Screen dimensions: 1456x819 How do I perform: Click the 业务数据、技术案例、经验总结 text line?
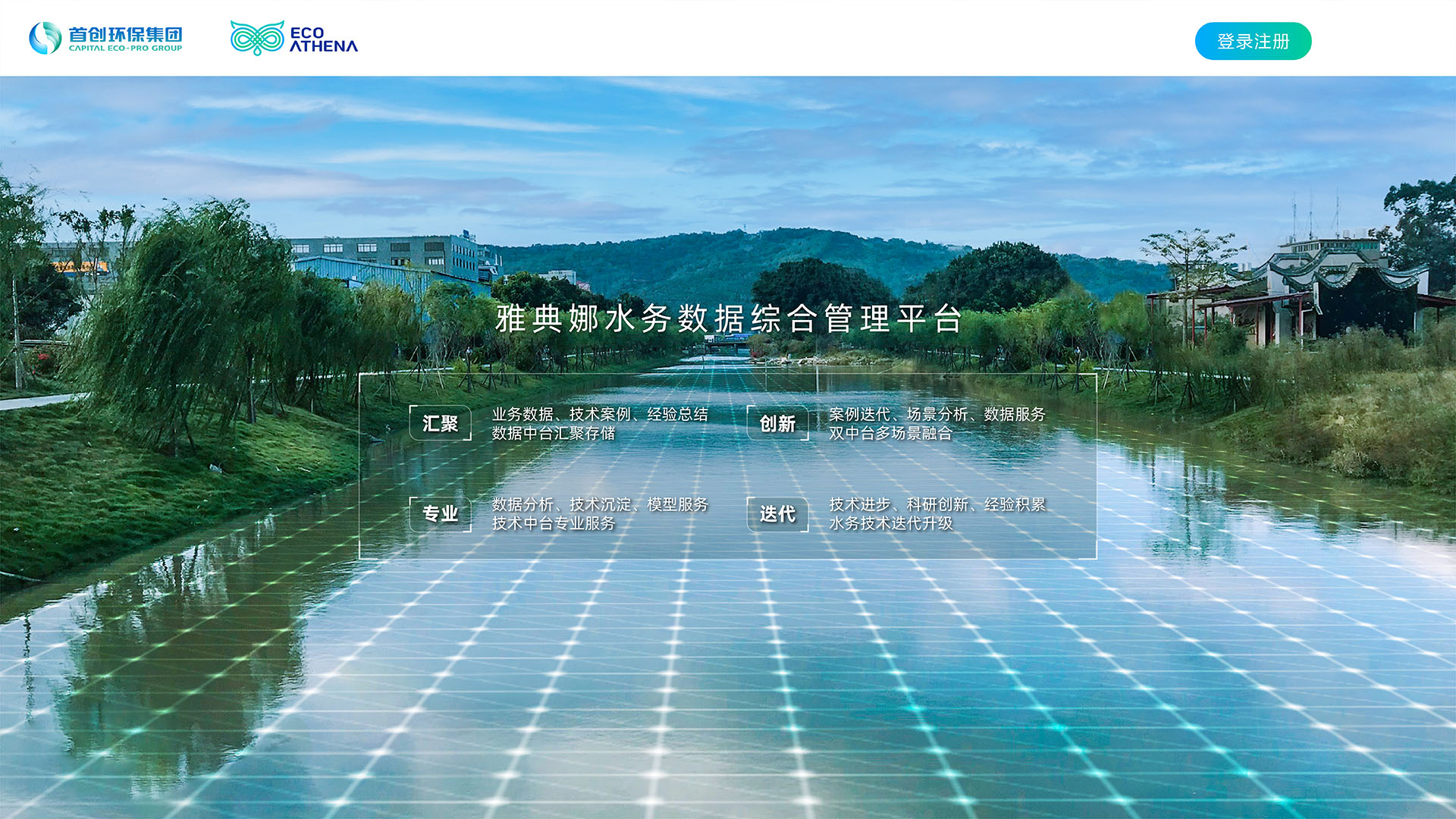click(599, 414)
